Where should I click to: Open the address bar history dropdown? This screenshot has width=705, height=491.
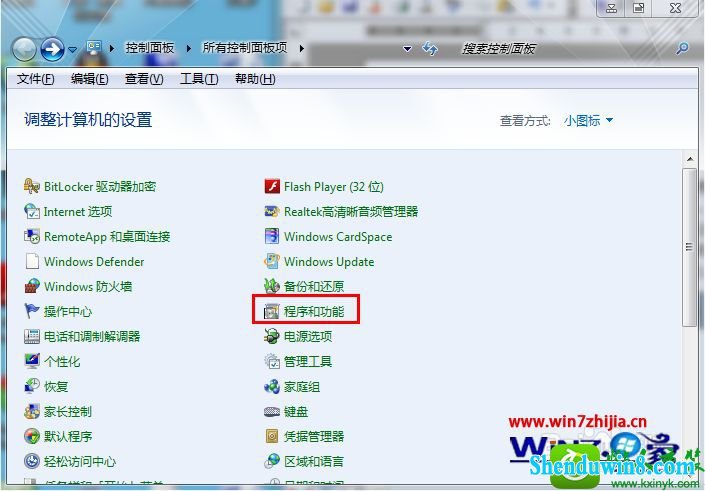click(407, 49)
